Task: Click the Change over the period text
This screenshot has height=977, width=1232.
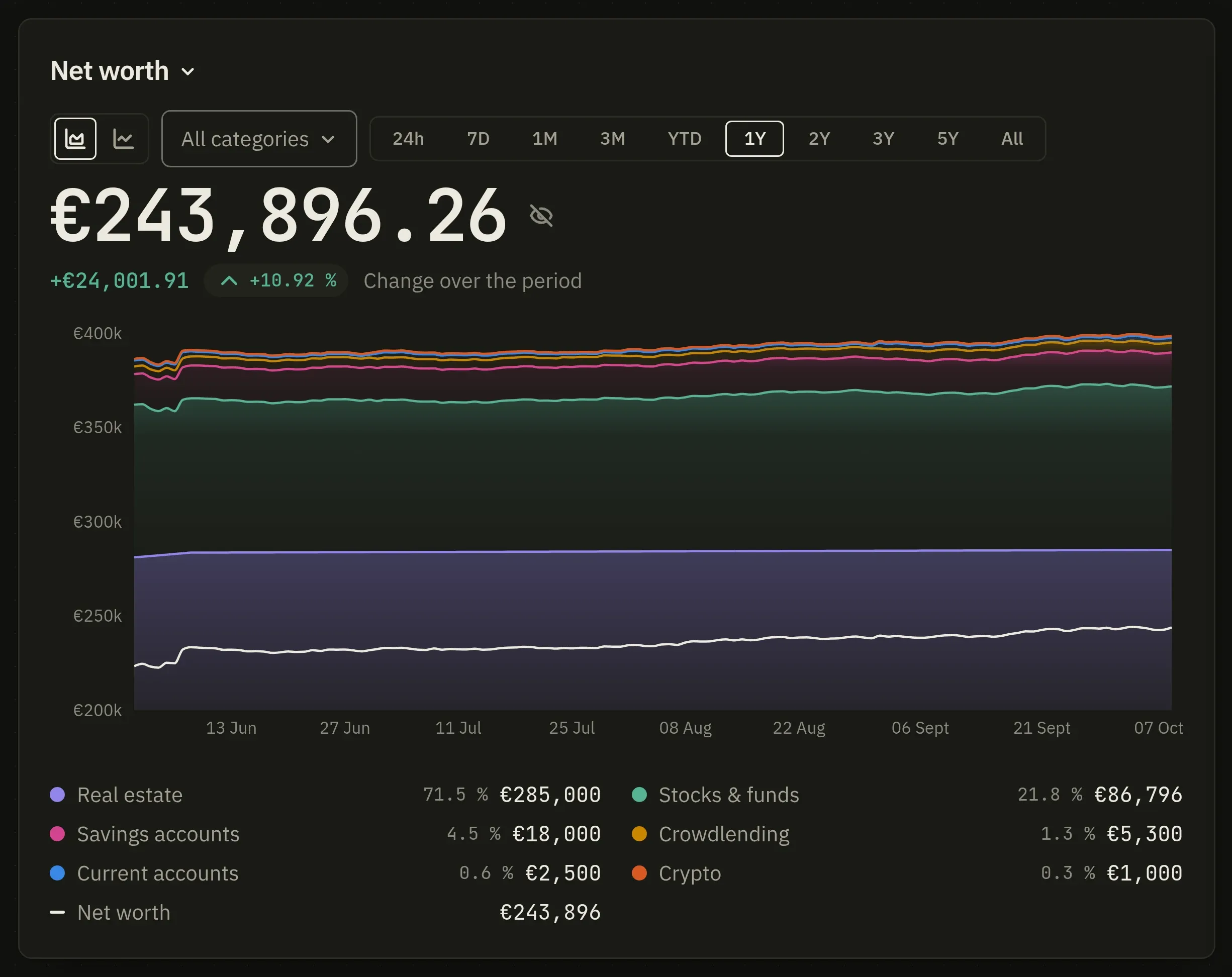Action: point(472,281)
